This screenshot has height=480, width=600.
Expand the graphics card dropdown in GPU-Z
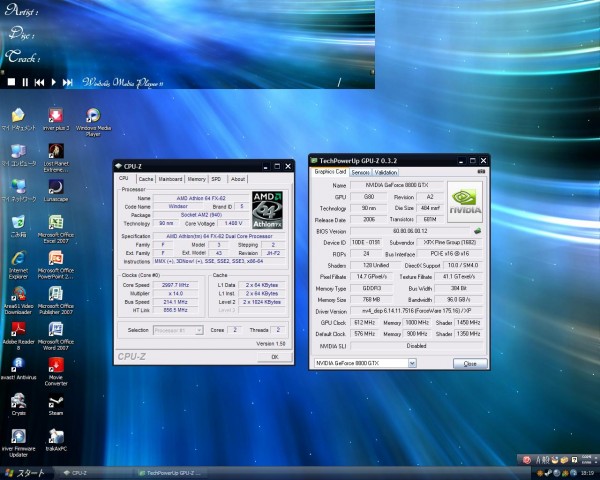point(412,363)
